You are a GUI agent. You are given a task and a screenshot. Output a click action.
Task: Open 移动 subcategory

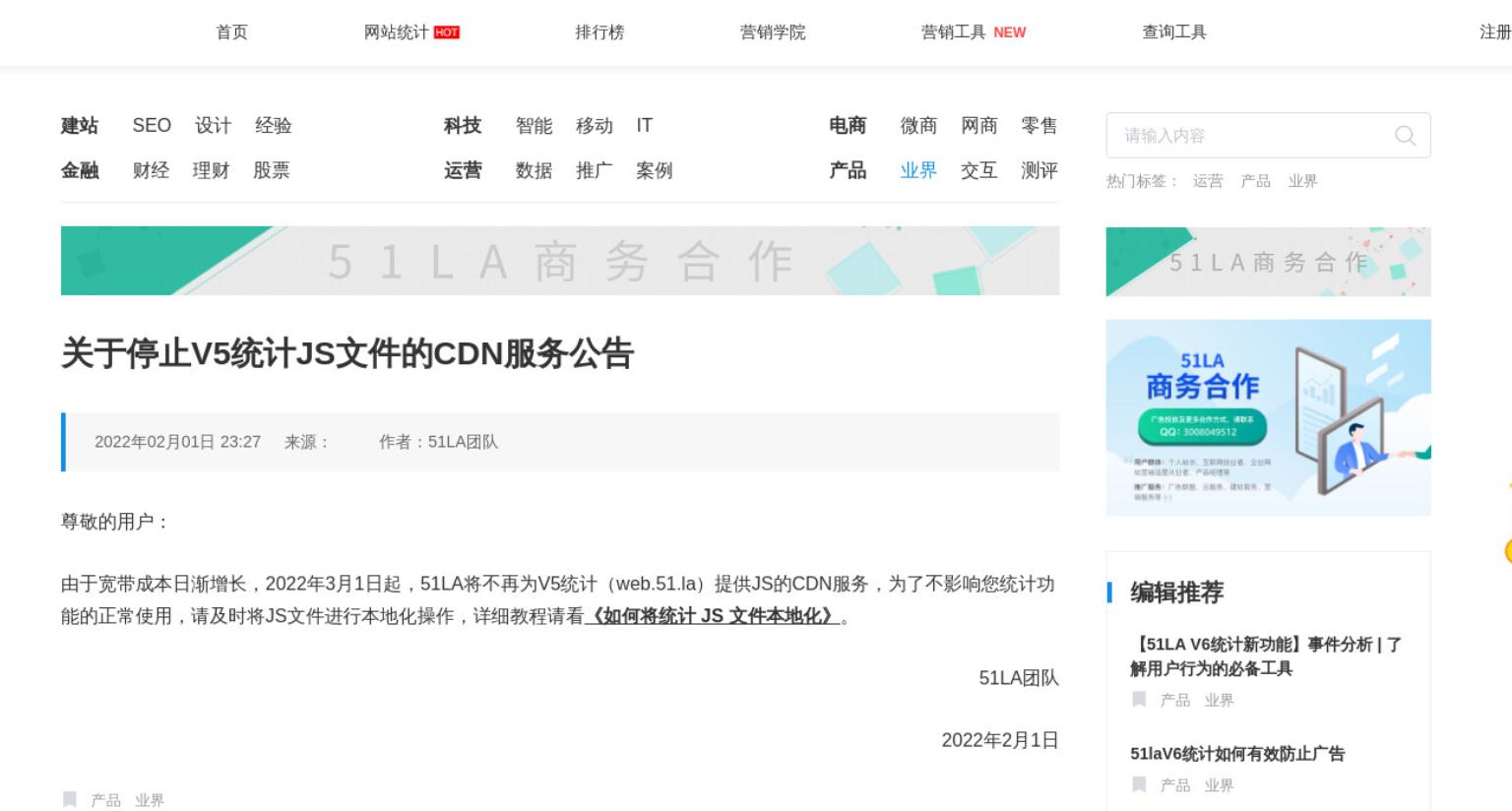[x=595, y=126]
